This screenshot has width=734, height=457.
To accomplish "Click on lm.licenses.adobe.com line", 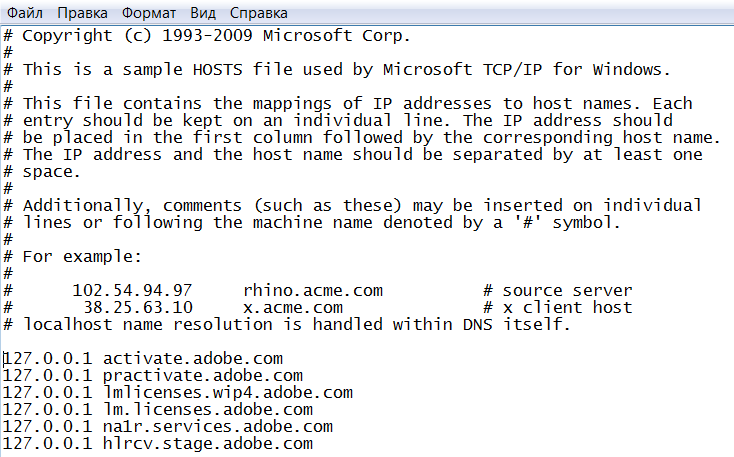I will 158,410.
